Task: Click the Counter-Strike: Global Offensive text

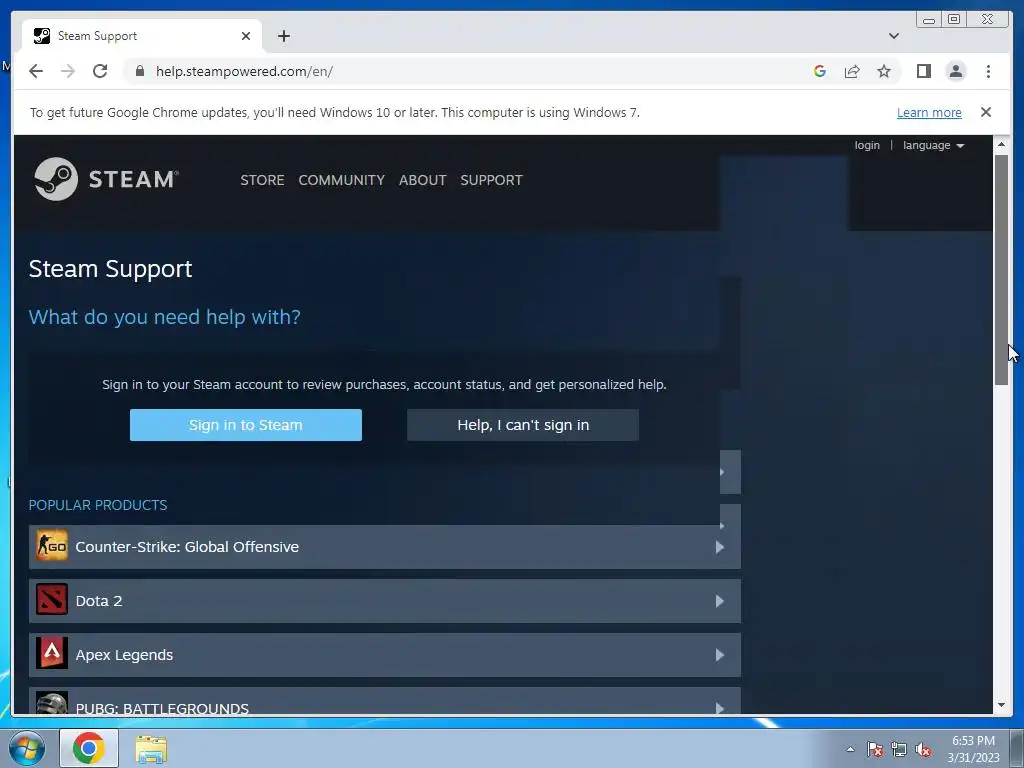Action: point(187,547)
